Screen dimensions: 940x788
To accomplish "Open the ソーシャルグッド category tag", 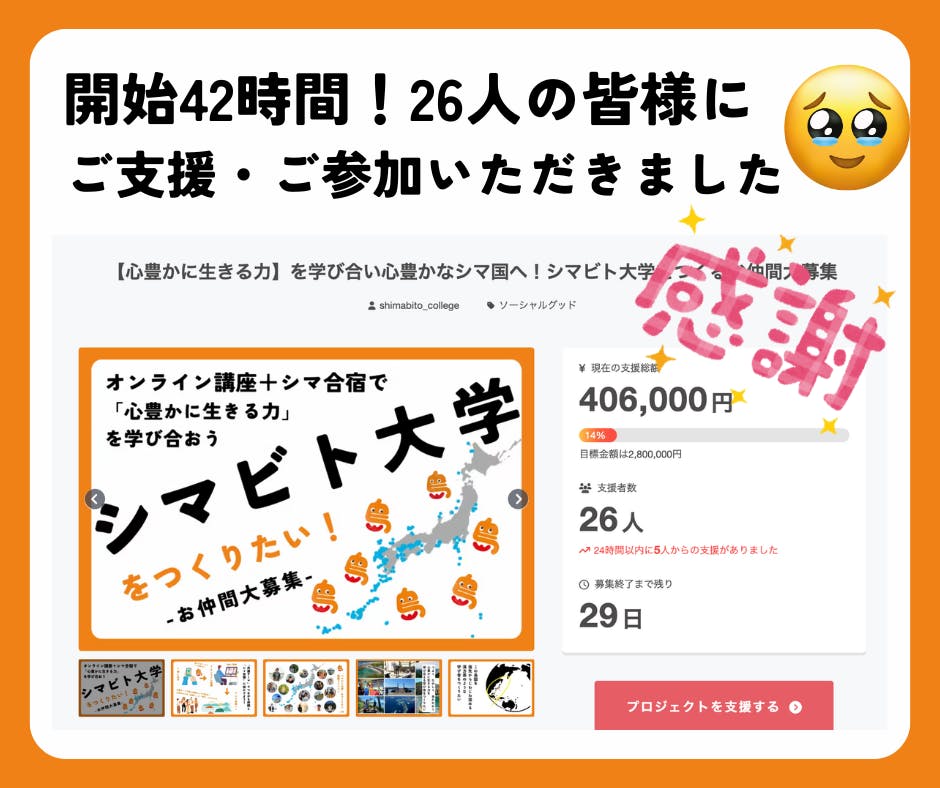I will click(x=537, y=305).
